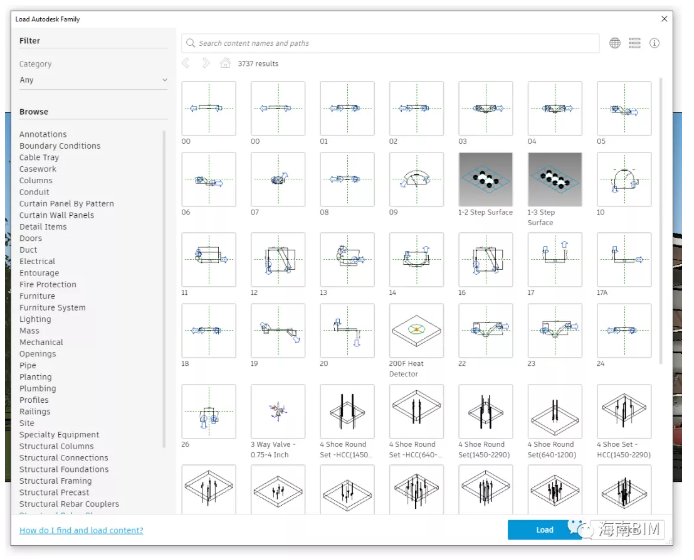Viewport: 694px width, 560px height.
Task: Browse the Openings category
Action: point(38,354)
